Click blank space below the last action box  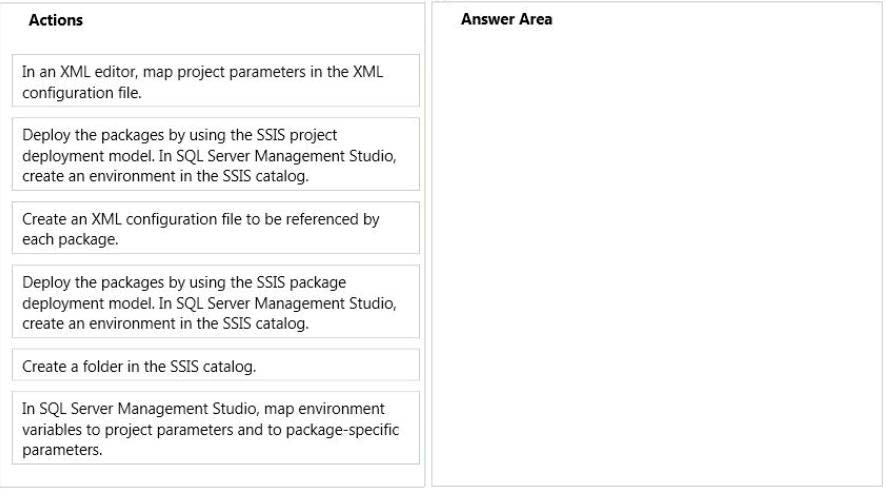pos(215,475)
